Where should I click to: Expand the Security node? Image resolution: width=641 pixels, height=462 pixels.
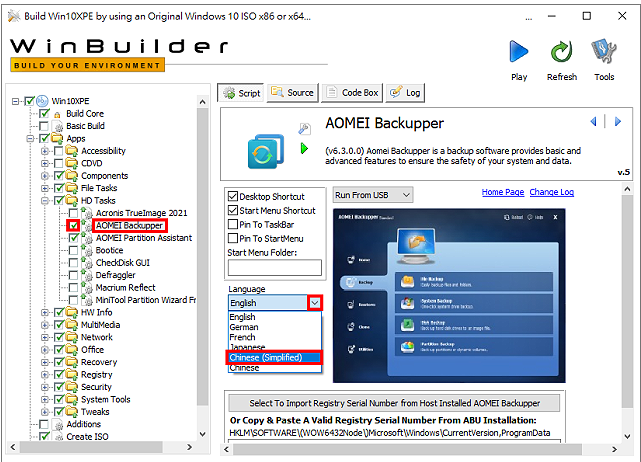click(x=45, y=387)
